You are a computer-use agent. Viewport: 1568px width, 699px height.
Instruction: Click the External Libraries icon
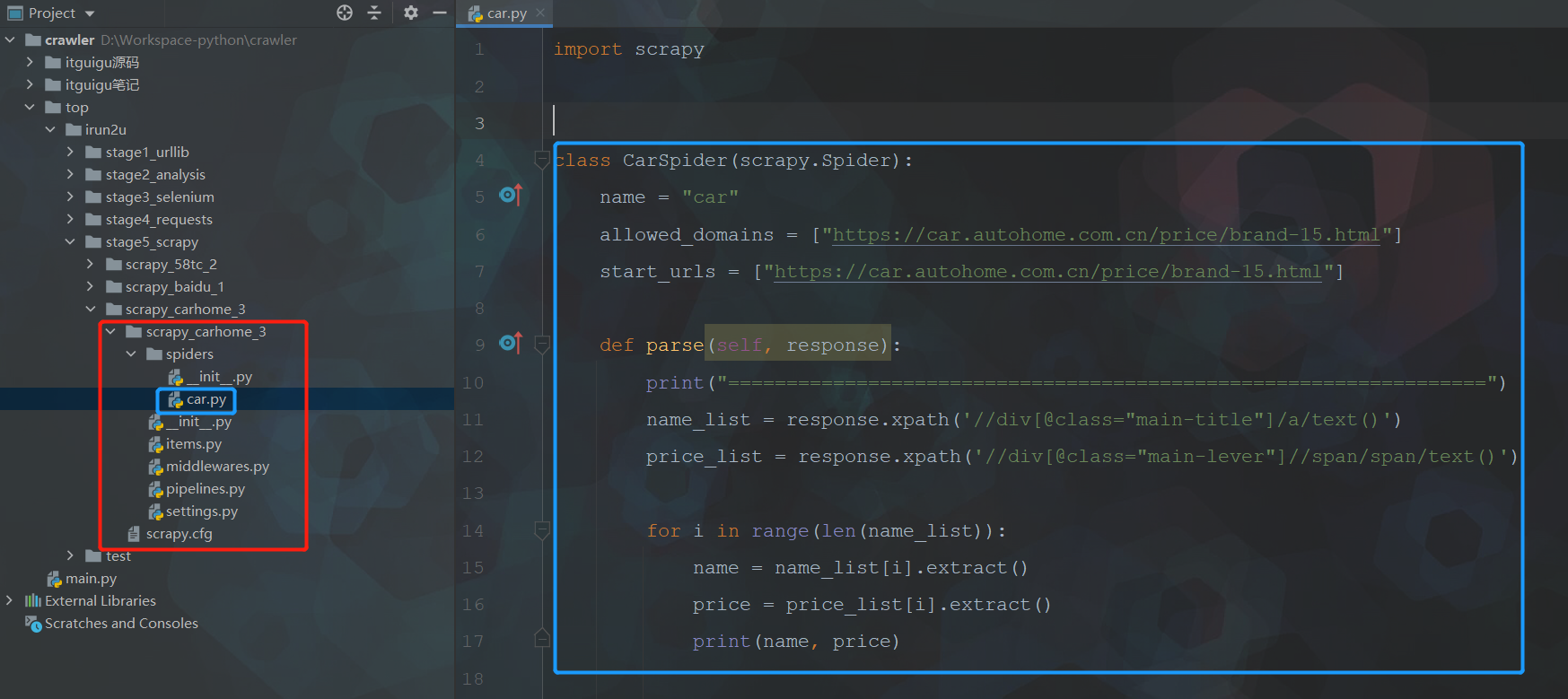(x=32, y=600)
